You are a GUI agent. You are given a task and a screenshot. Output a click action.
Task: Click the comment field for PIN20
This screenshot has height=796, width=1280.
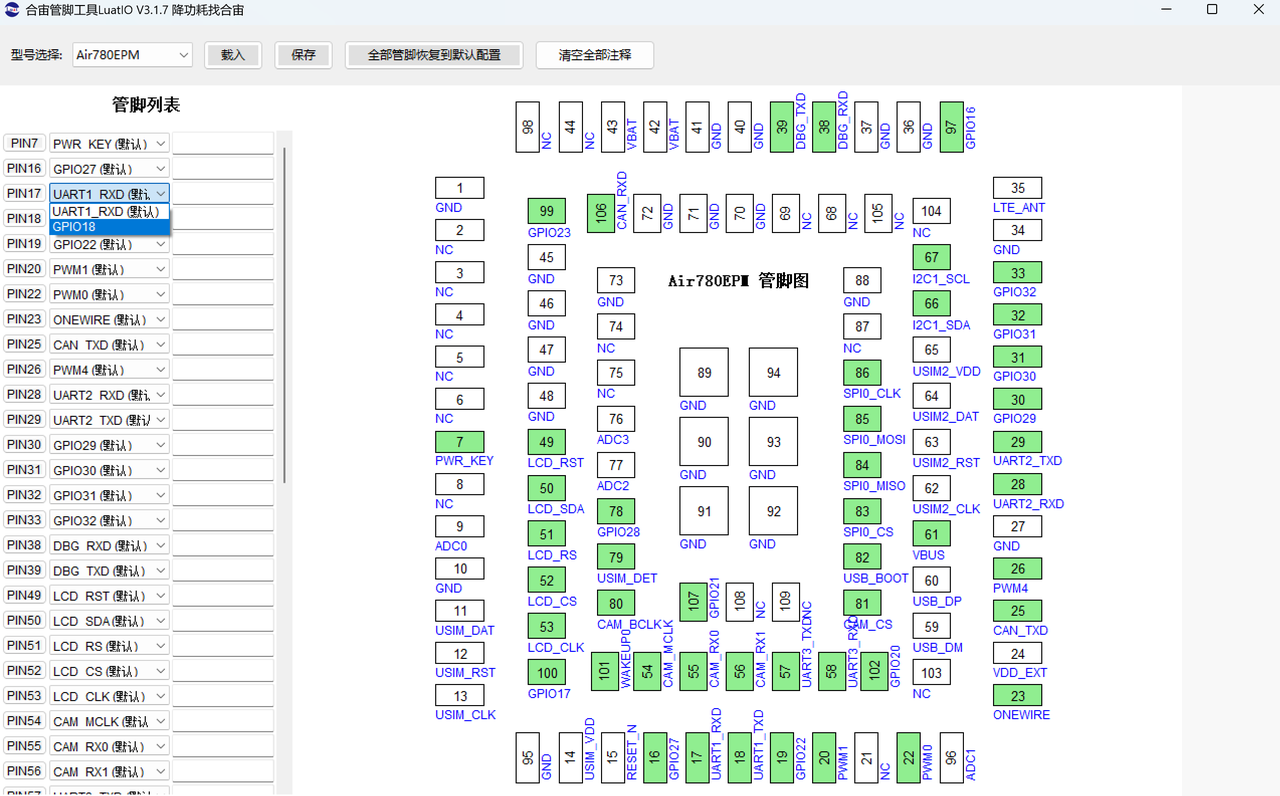click(x=223, y=269)
